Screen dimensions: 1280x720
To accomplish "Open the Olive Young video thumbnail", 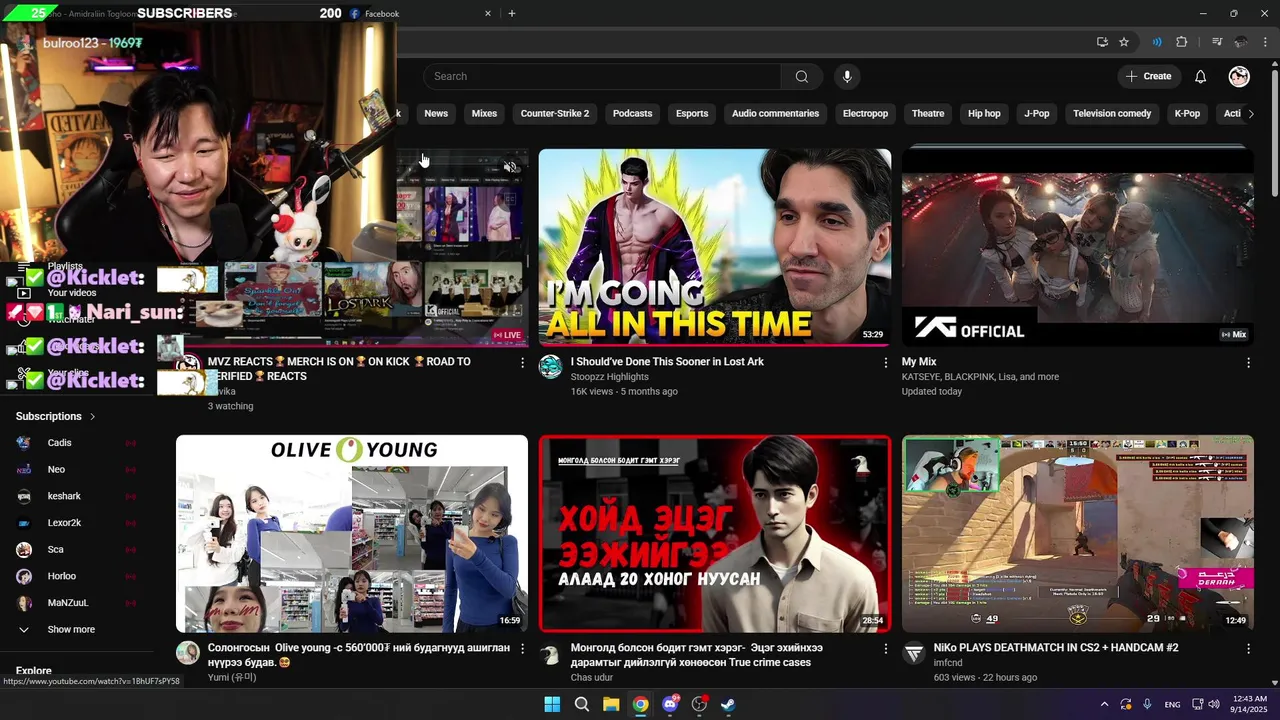I will coord(352,533).
